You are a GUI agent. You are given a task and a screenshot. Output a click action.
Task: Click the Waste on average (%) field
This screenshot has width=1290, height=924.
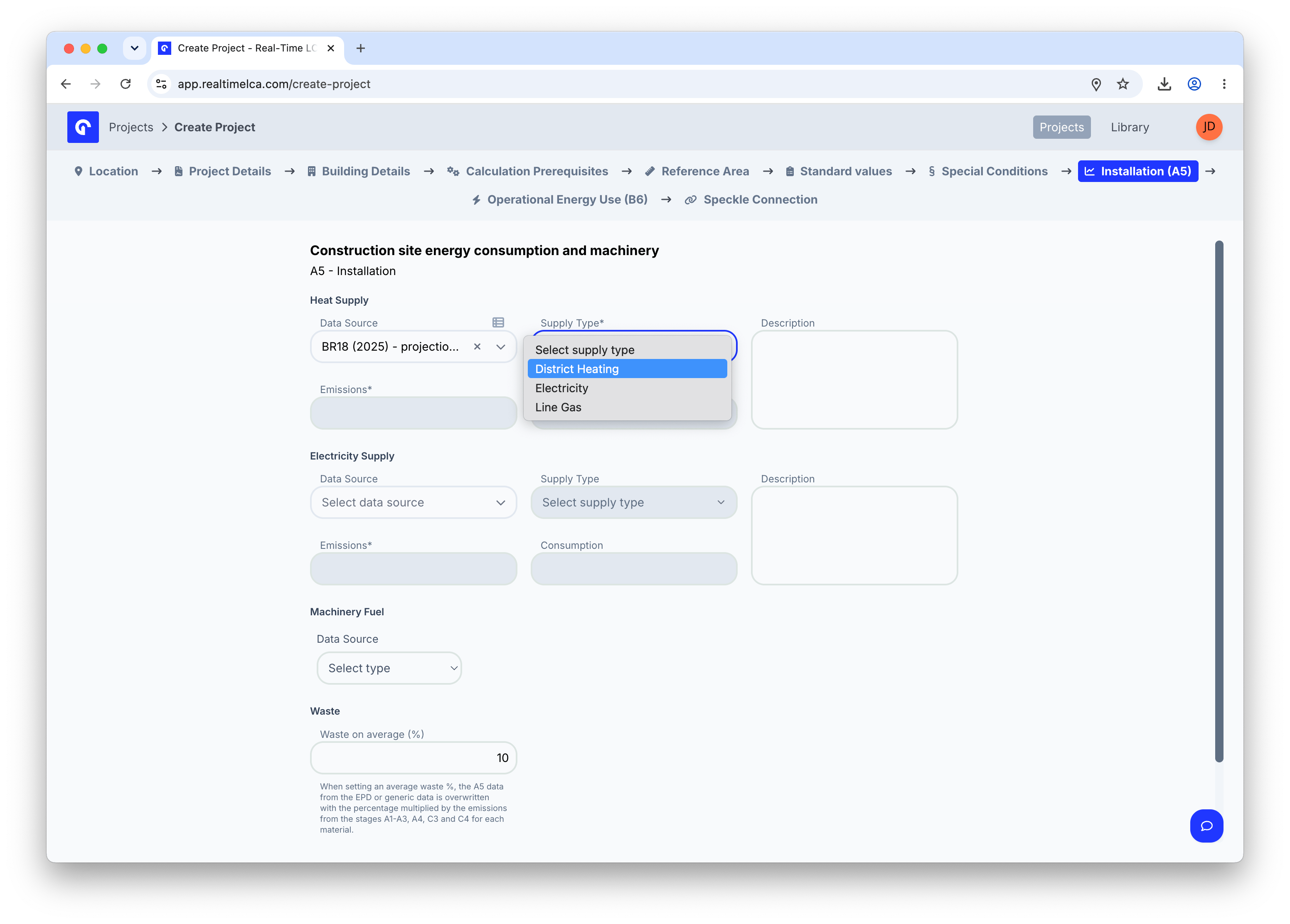click(414, 757)
